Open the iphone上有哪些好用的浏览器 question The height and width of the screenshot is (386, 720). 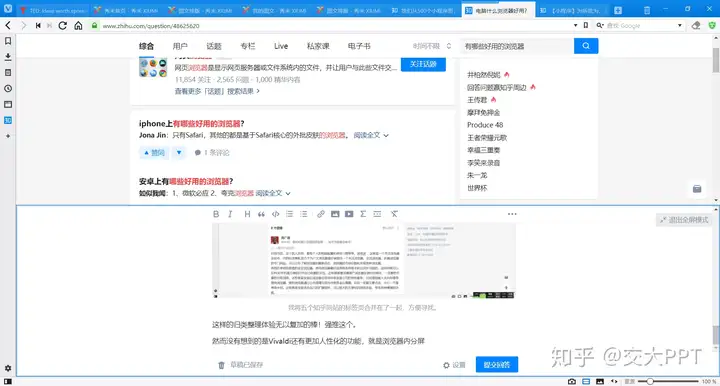[191, 123]
